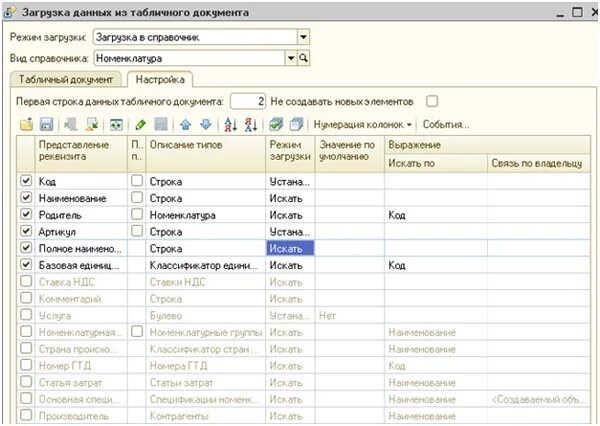Click the Страна происхо... row name

(x=81, y=349)
